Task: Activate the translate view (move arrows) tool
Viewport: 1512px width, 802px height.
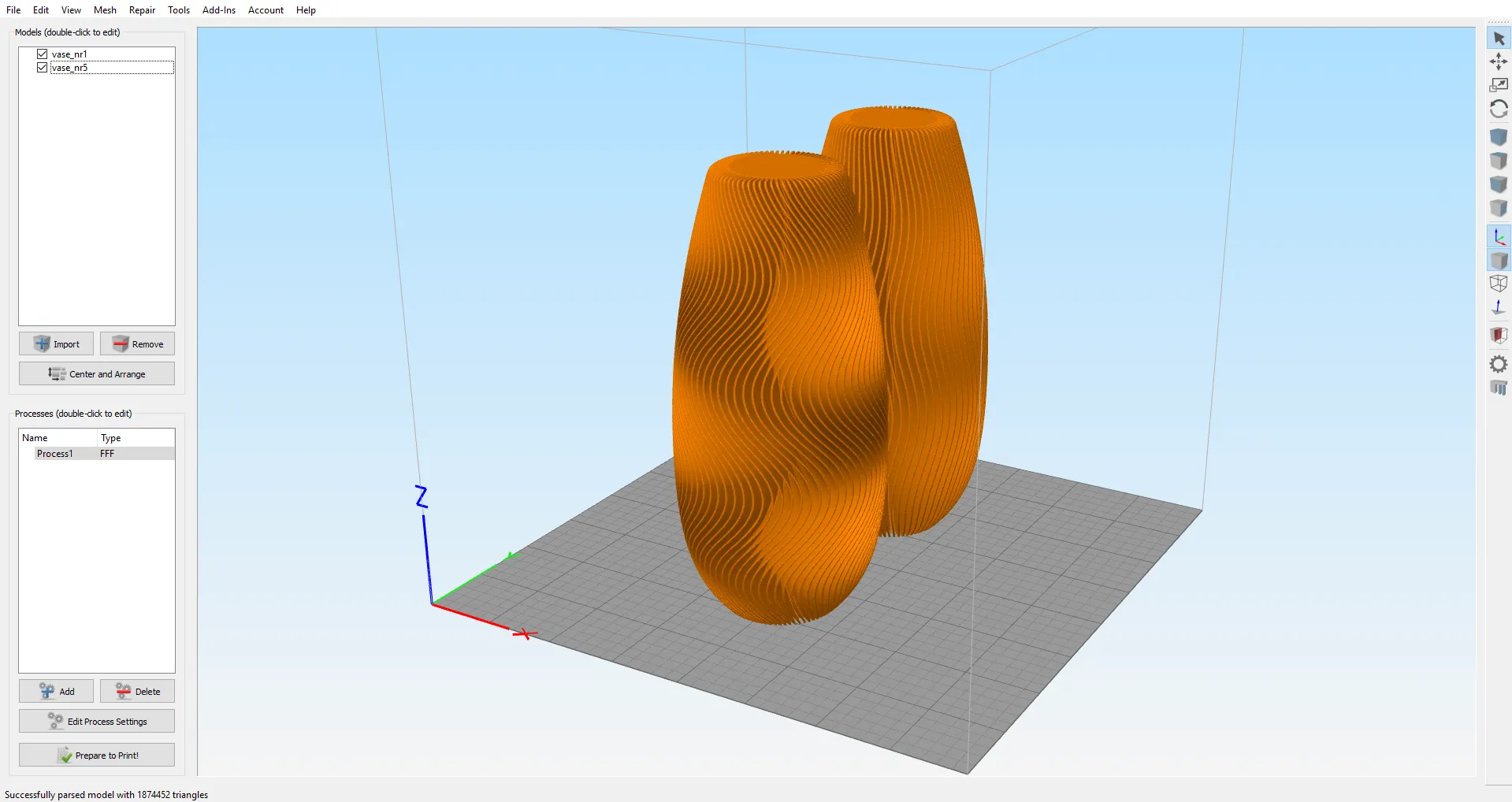Action: [1499, 61]
